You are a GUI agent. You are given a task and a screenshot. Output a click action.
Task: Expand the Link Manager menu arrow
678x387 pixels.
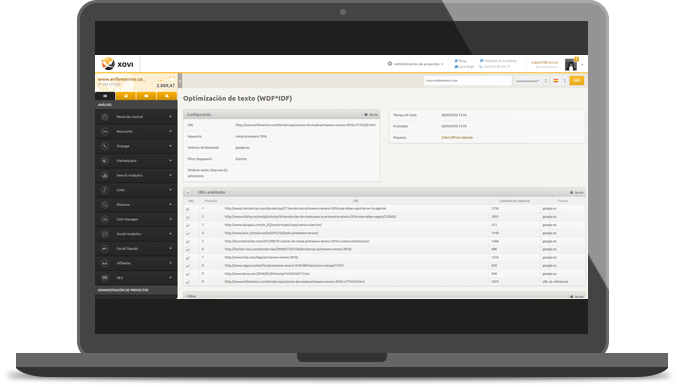[170, 219]
